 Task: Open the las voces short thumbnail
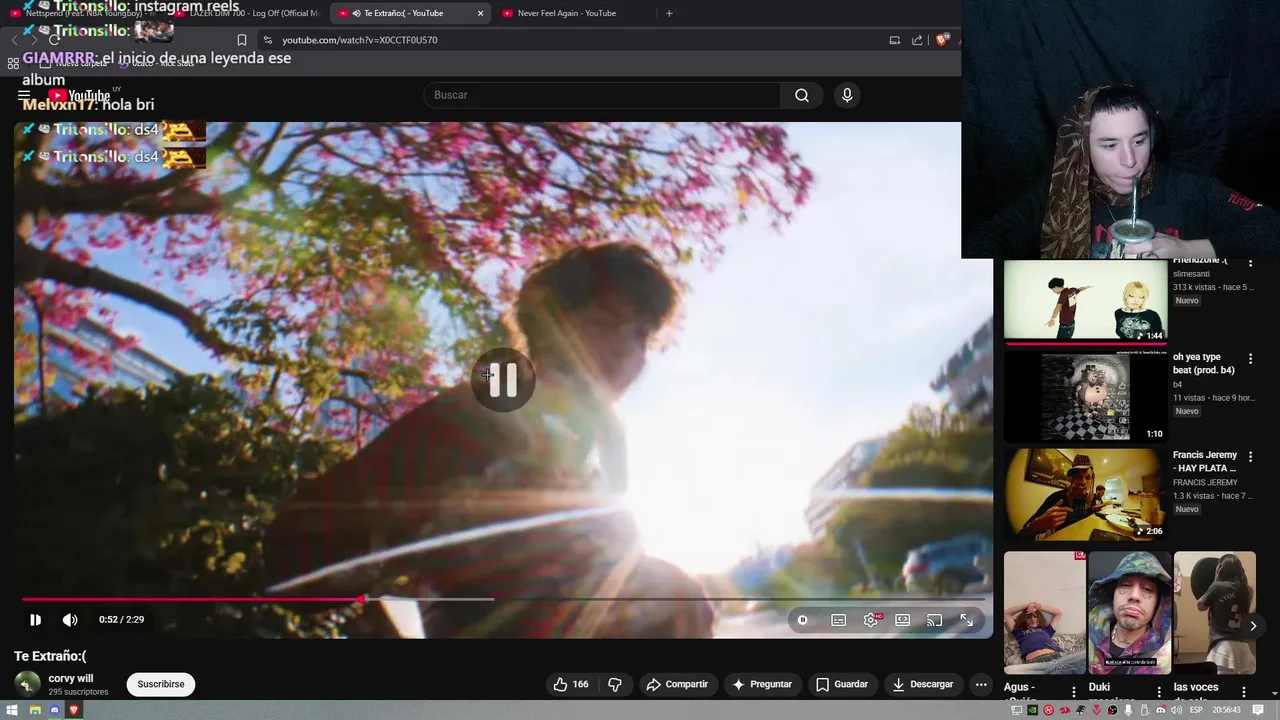pos(1215,612)
